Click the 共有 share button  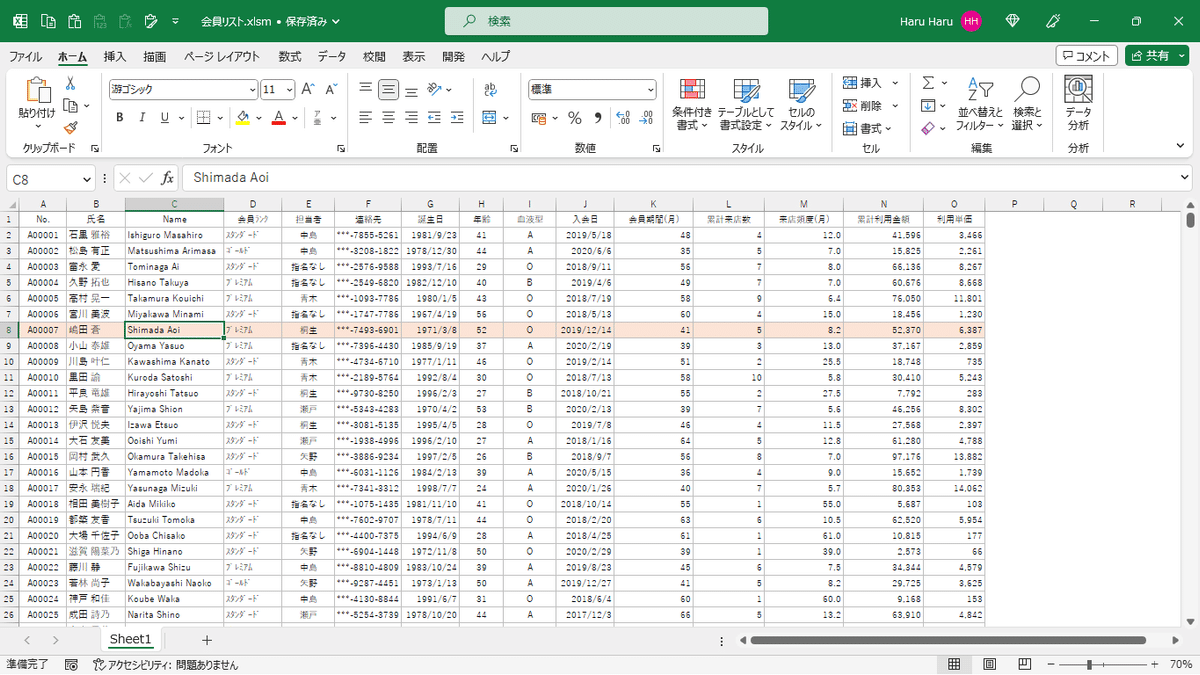[1158, 56]
